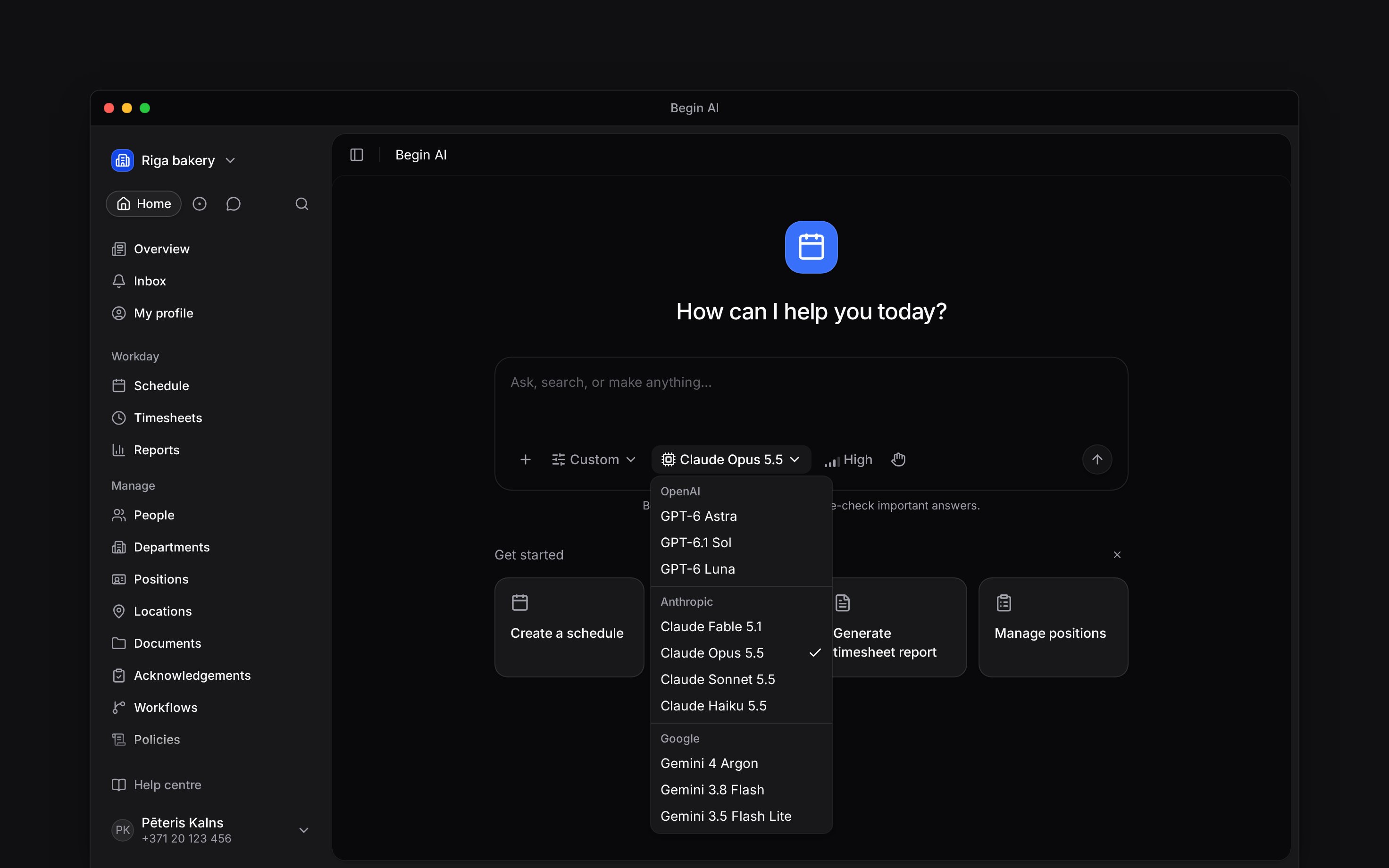Expand the Pēteris Kalns account chevron
The image size is (1389, 868).
(x=304, y=830)
